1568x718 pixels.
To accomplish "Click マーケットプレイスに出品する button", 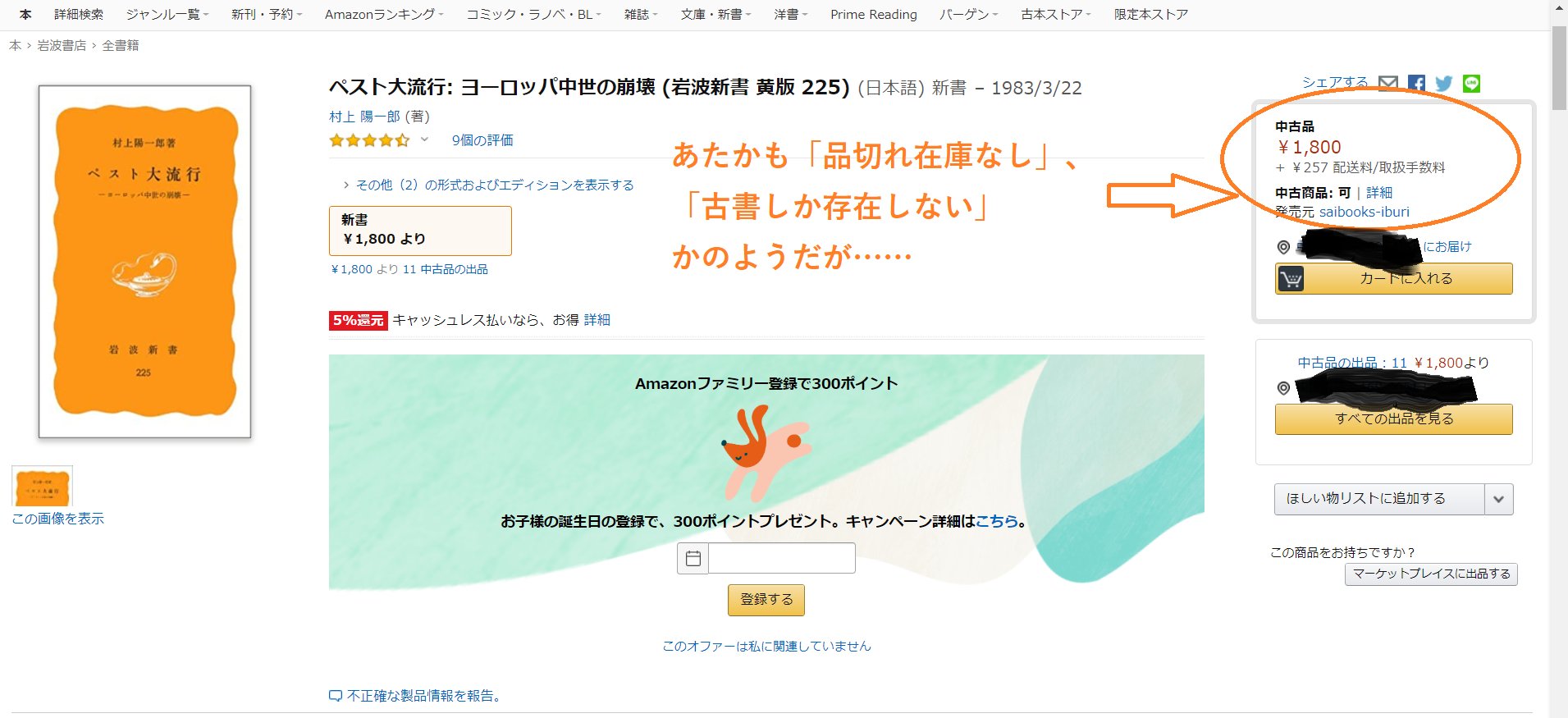I will pos(1431,574).
